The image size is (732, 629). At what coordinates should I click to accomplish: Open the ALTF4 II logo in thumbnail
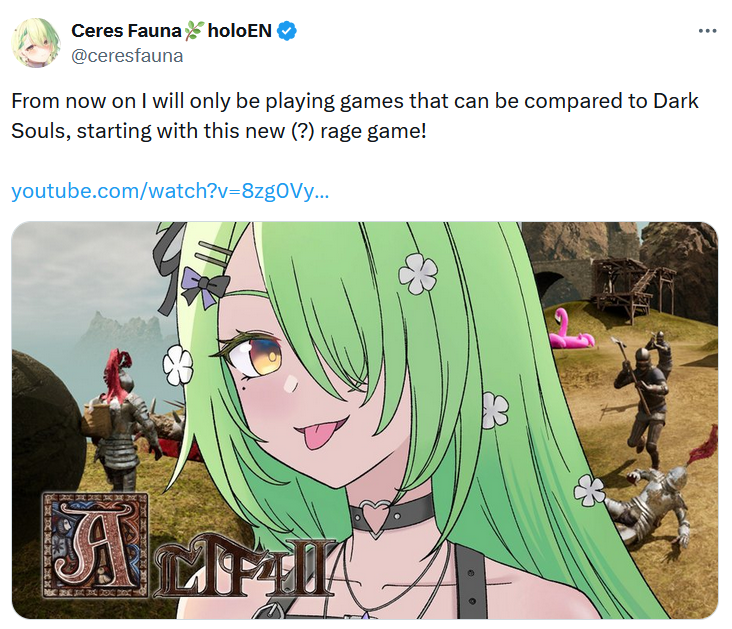pos(189,546)
